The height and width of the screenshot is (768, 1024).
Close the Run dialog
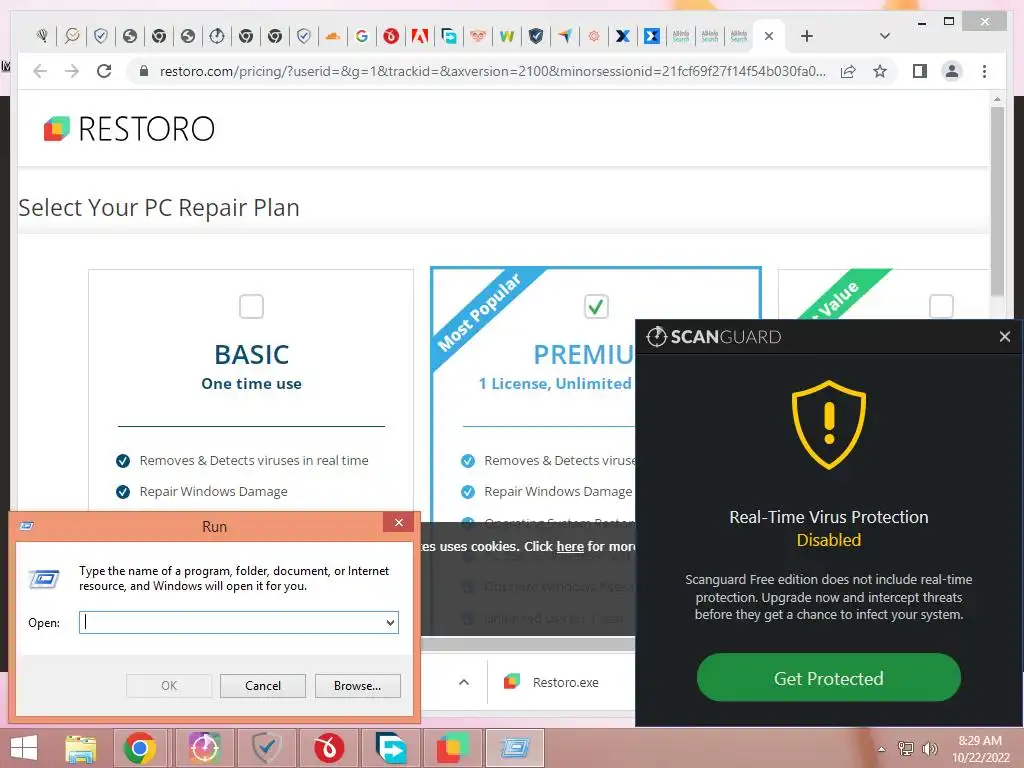tap(398, 522)
